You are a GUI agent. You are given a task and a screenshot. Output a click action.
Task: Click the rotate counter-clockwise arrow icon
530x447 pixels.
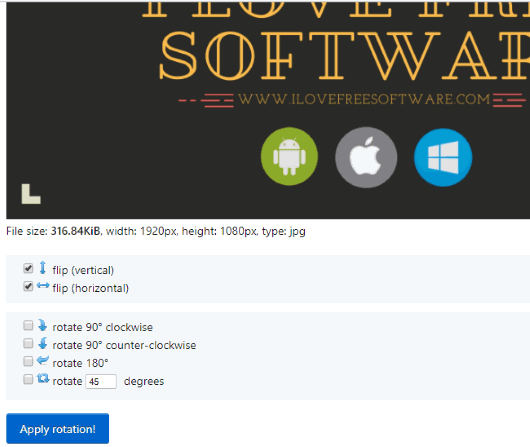pos(43,343)
